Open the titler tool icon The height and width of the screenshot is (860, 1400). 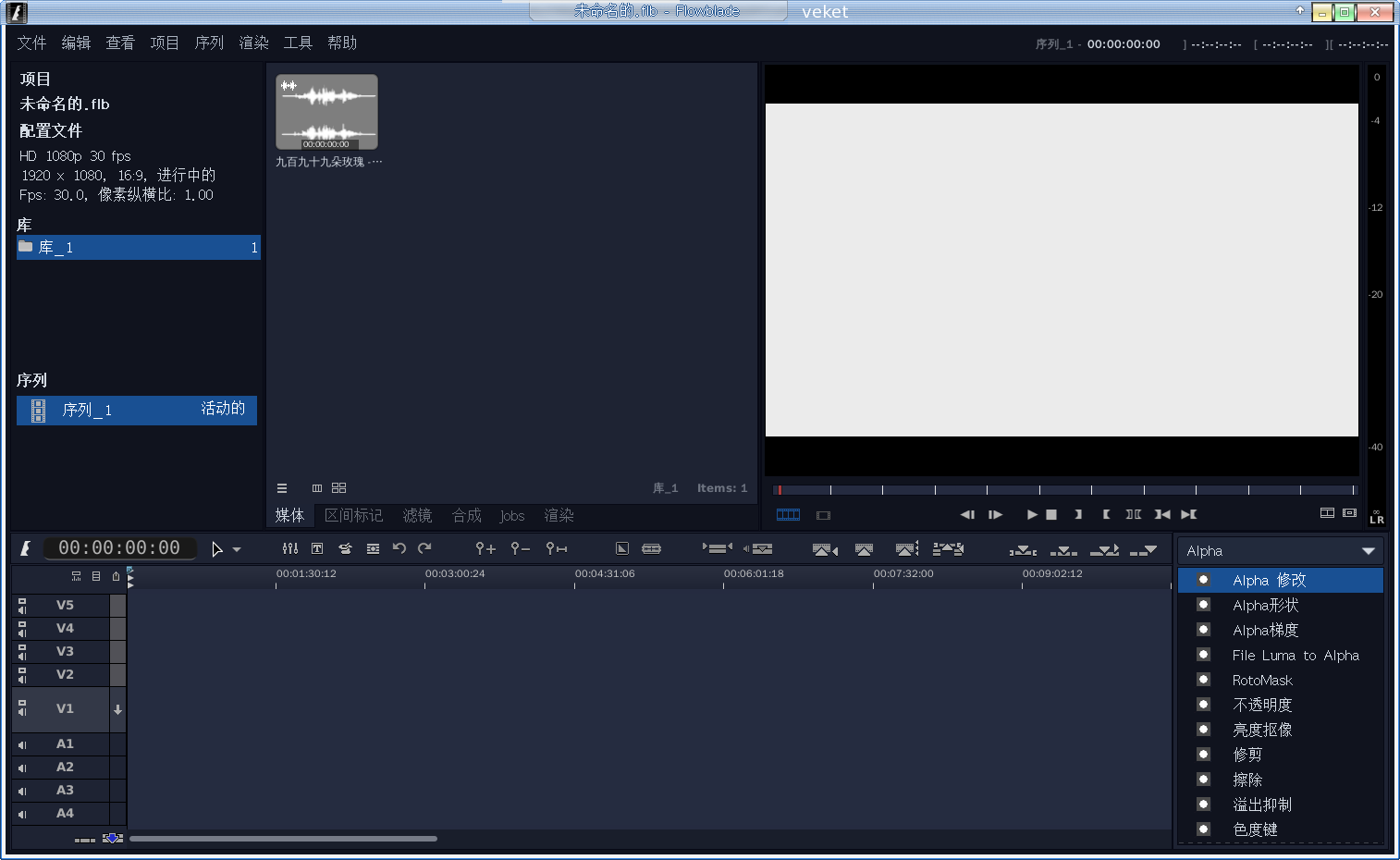pos(317,548)
